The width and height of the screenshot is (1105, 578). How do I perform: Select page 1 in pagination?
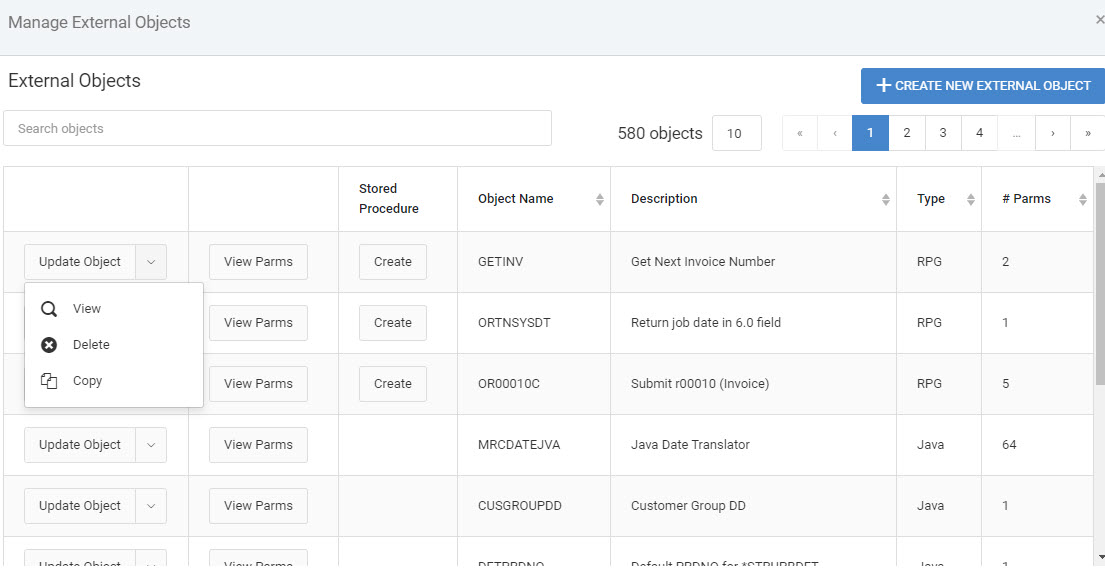[870, 133]
